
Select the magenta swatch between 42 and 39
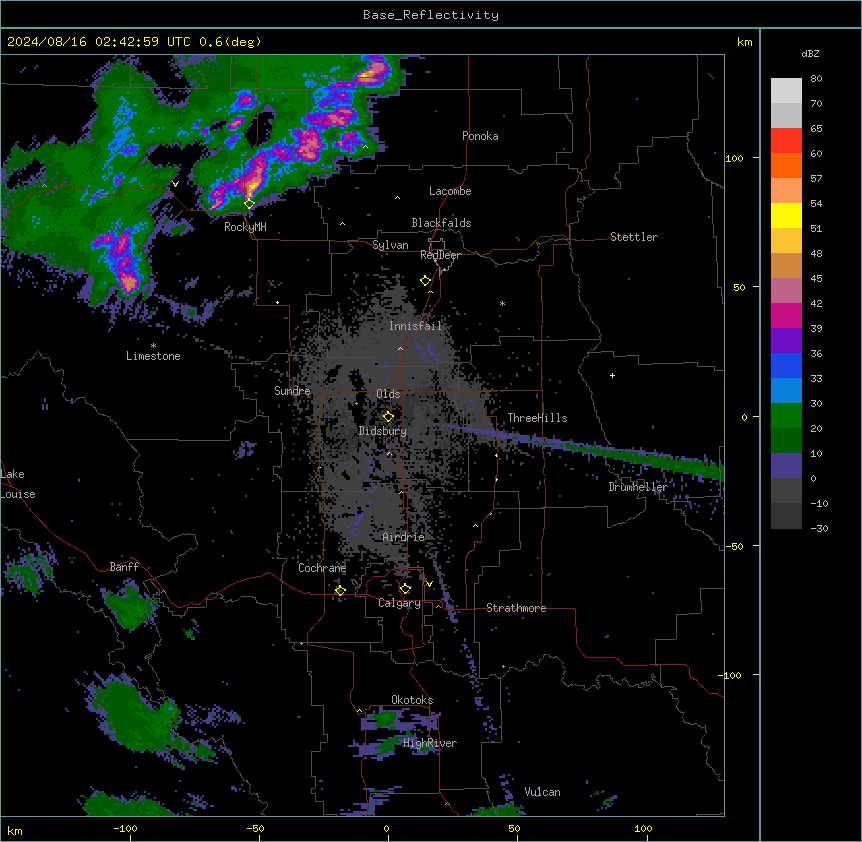[786, 315]
